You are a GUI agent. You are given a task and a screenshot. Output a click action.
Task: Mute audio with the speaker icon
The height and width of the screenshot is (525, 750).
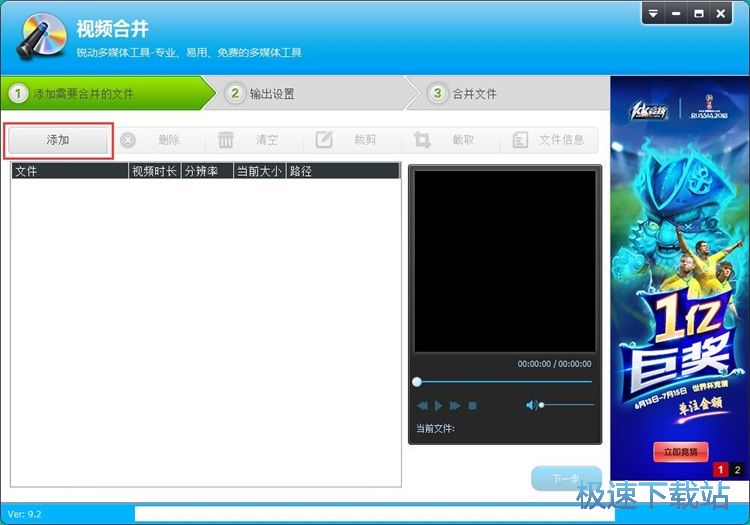(531, 405)
